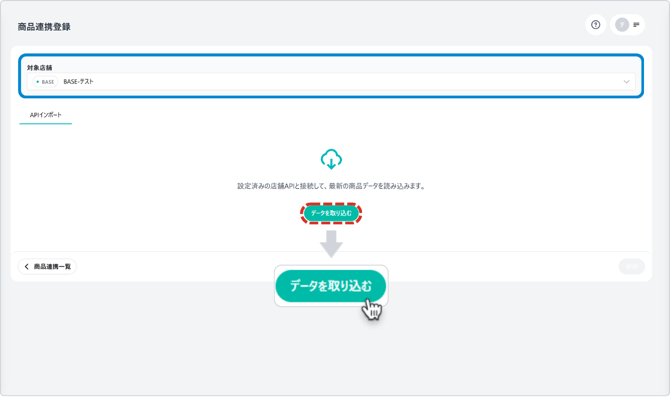Viewport: 670px width, 398px height.
Task: Click the 対象店舗 field label
Action: point(40,68)
